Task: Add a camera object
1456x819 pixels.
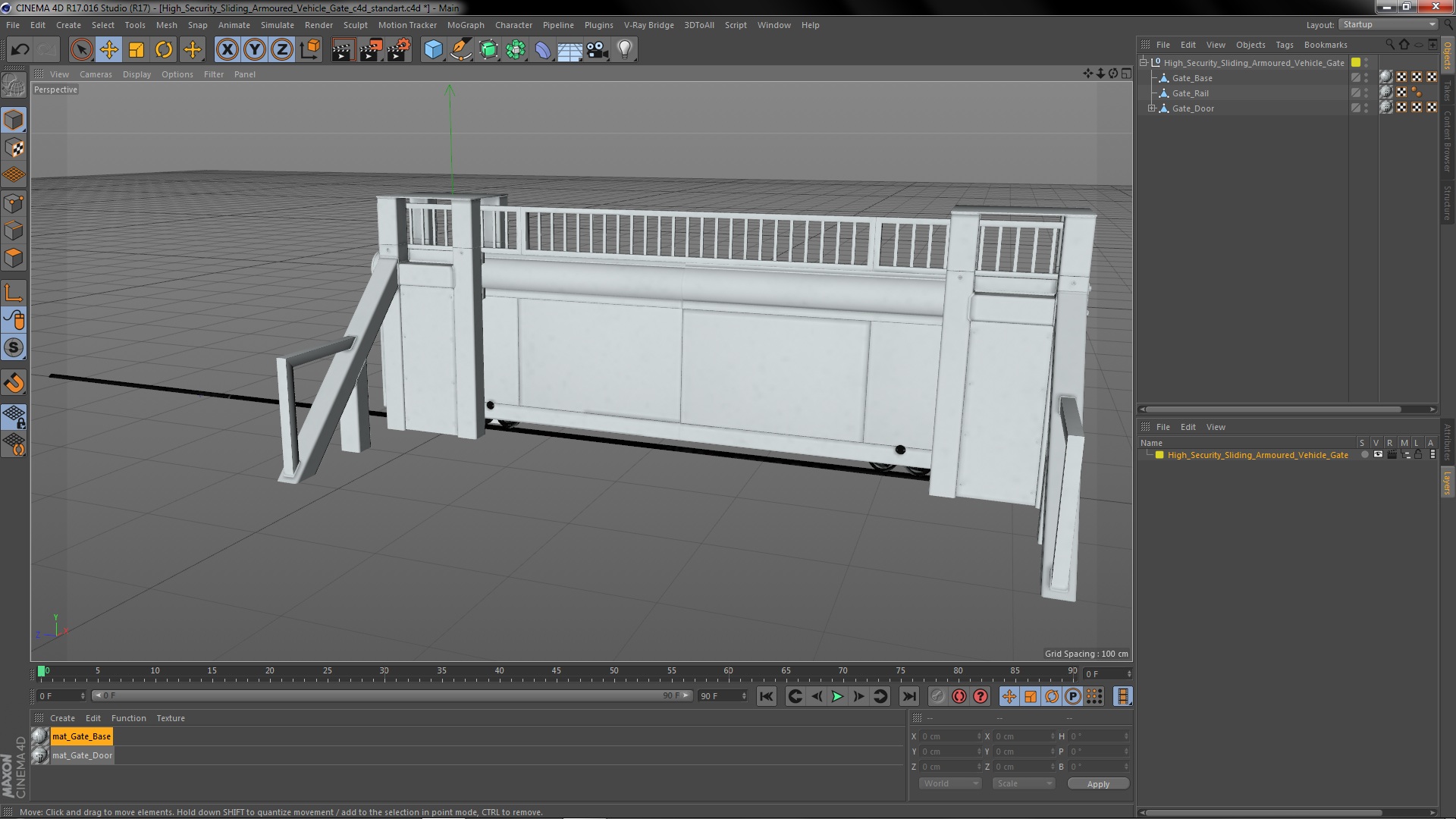Action: (x=598, y=50)
